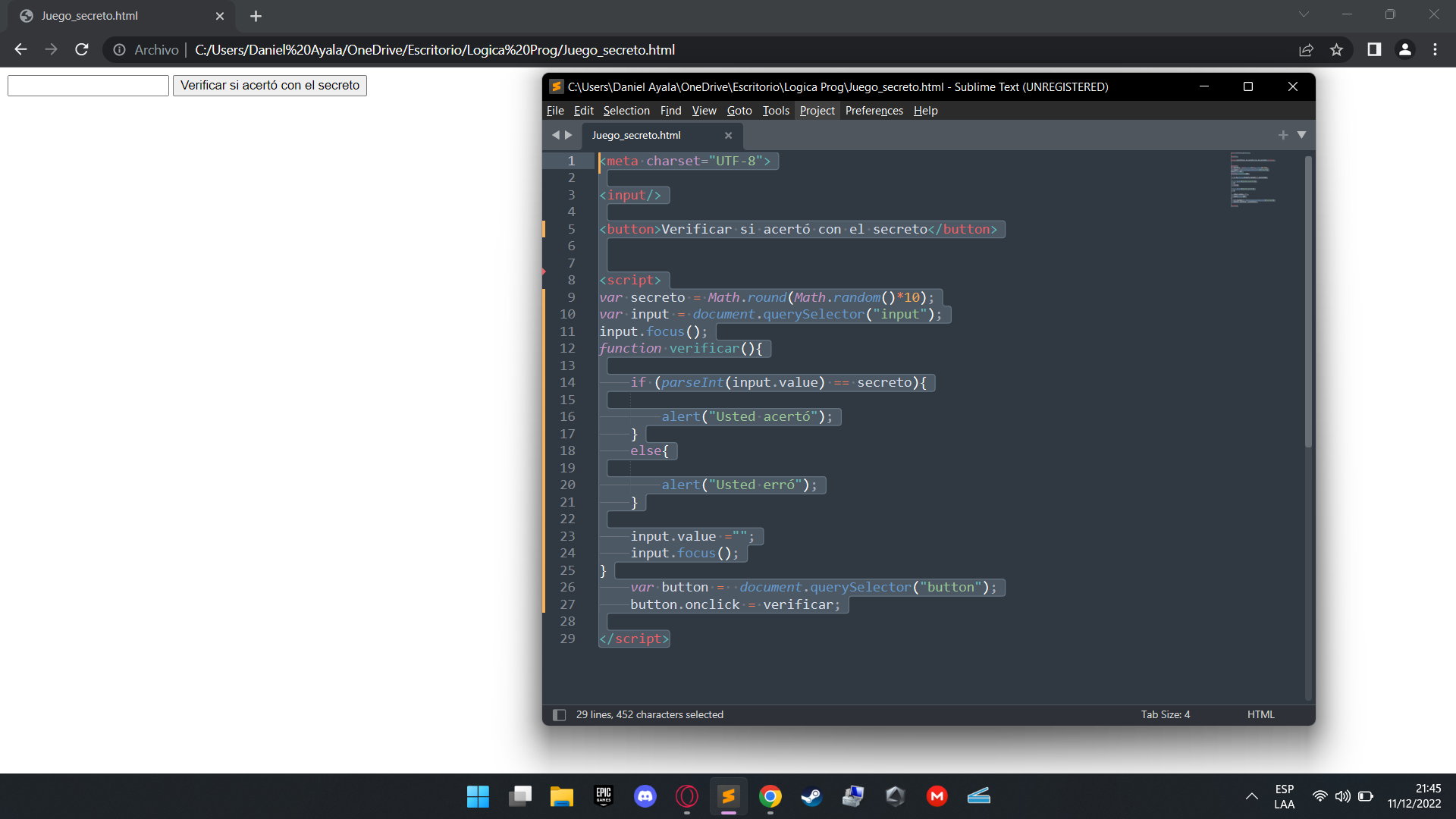1456x819 pixels.
Task: Open Task View in the taskbar
Action: click(x=519, y=796)
